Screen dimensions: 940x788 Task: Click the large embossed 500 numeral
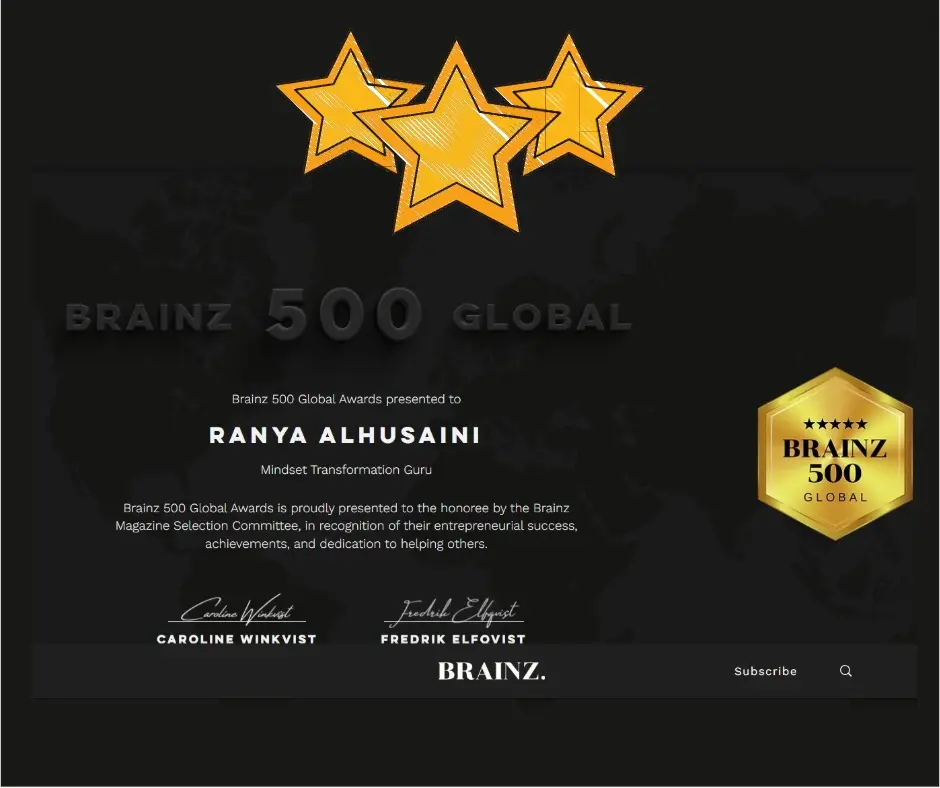pos(342,314)
